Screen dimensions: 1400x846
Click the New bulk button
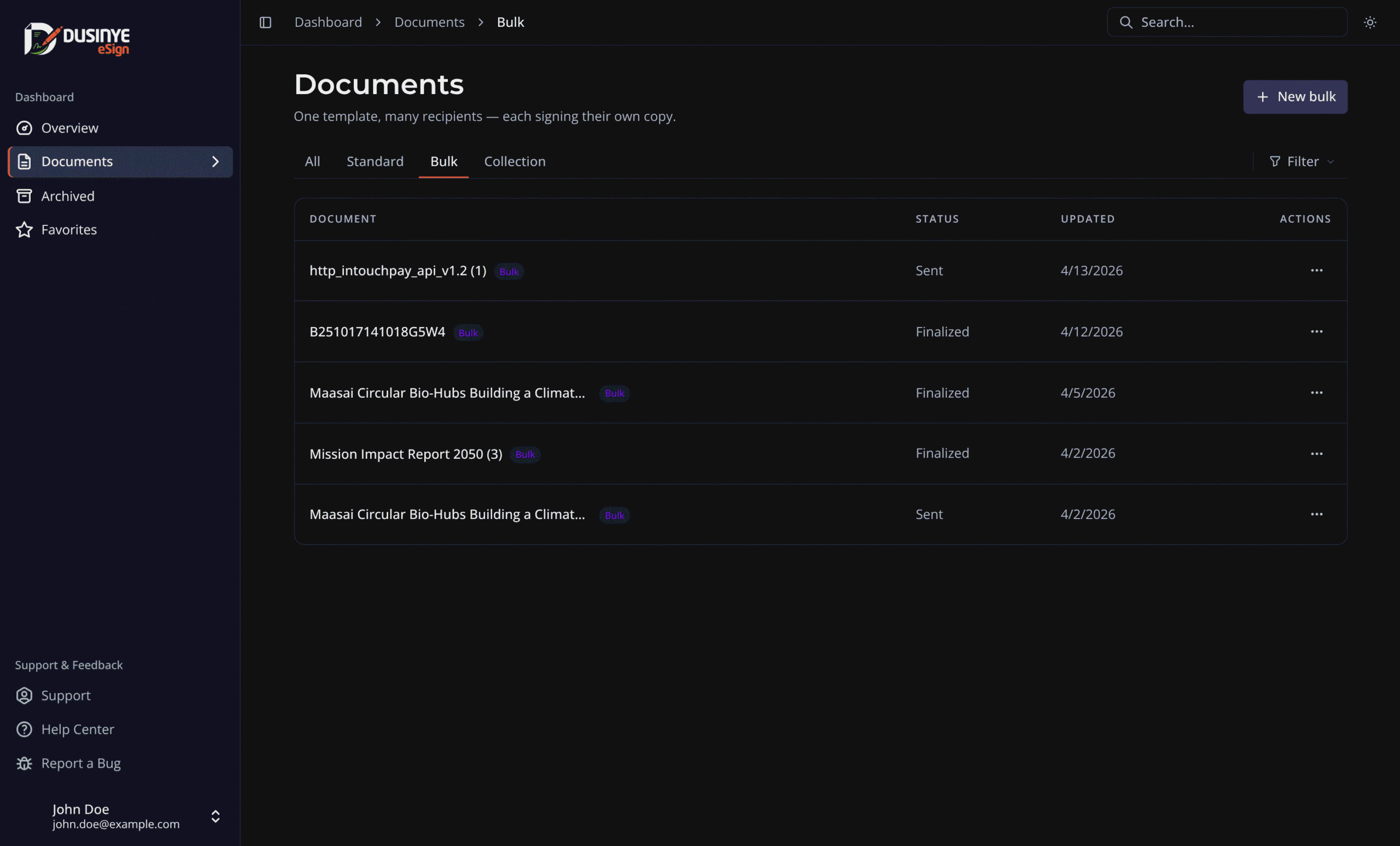pyautogui.click(x=1295, y=97)
